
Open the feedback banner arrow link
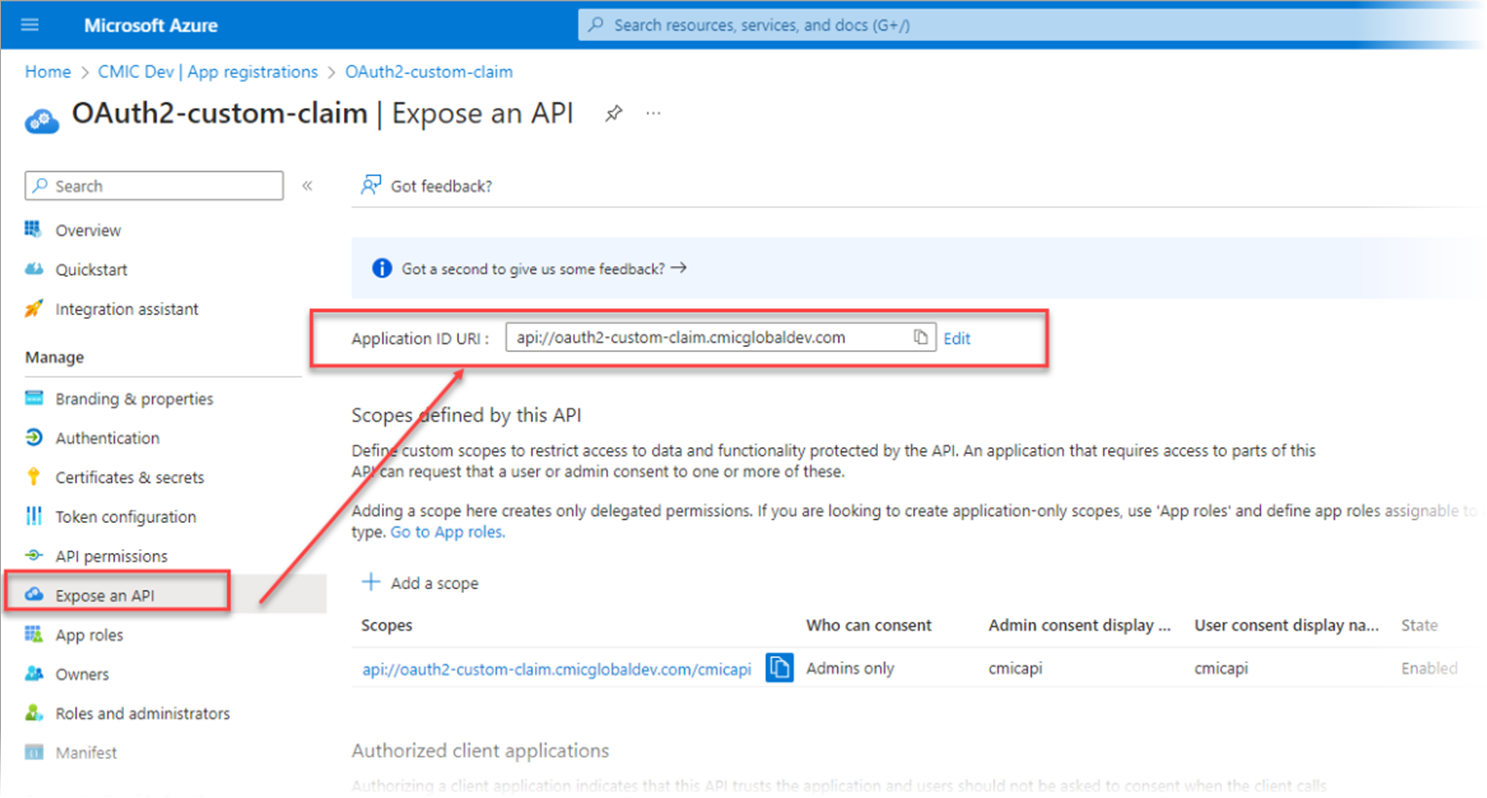(x=678, y=268)
